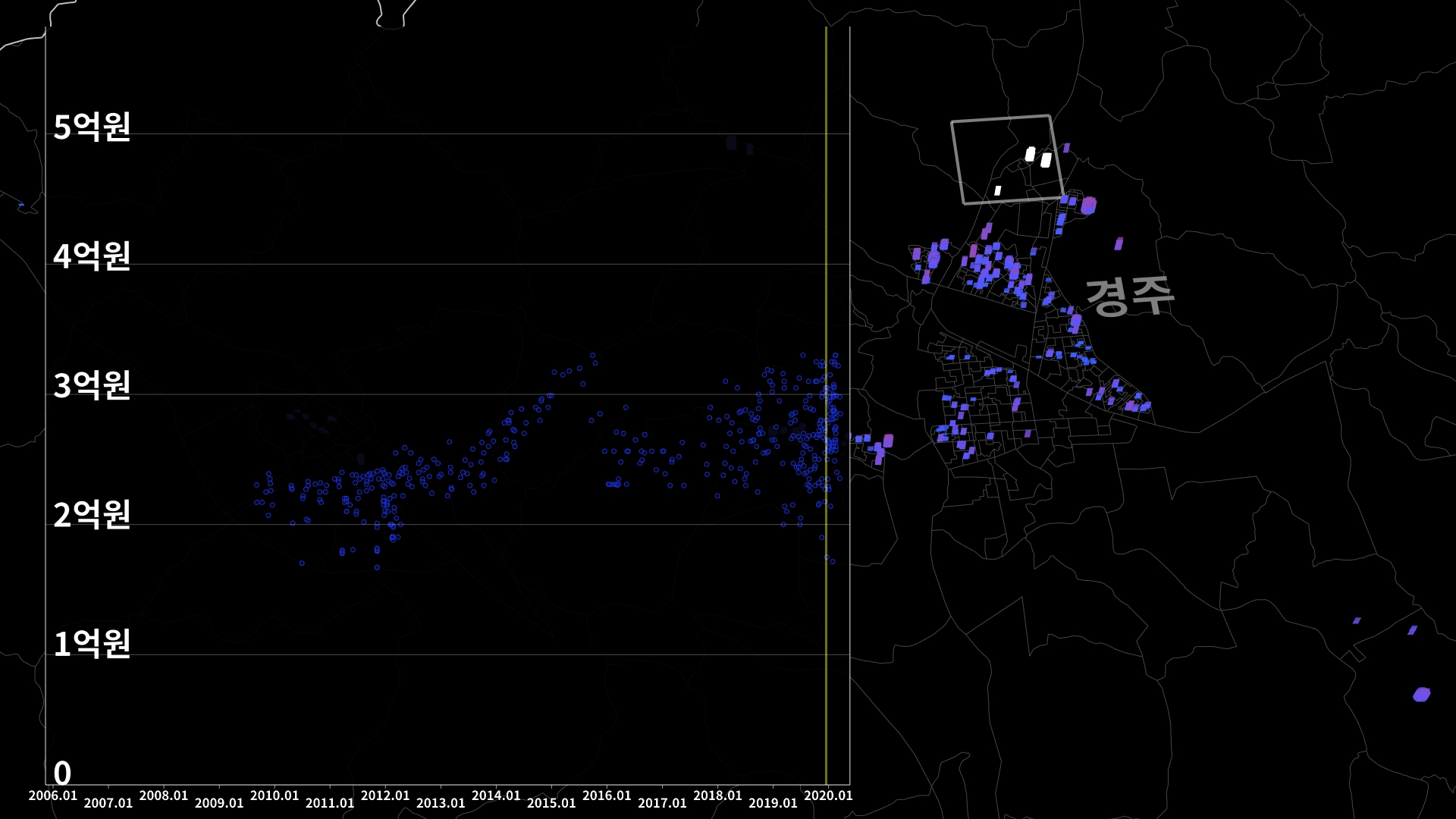Click the 3억원 price axis label

(x=92, y=385)
